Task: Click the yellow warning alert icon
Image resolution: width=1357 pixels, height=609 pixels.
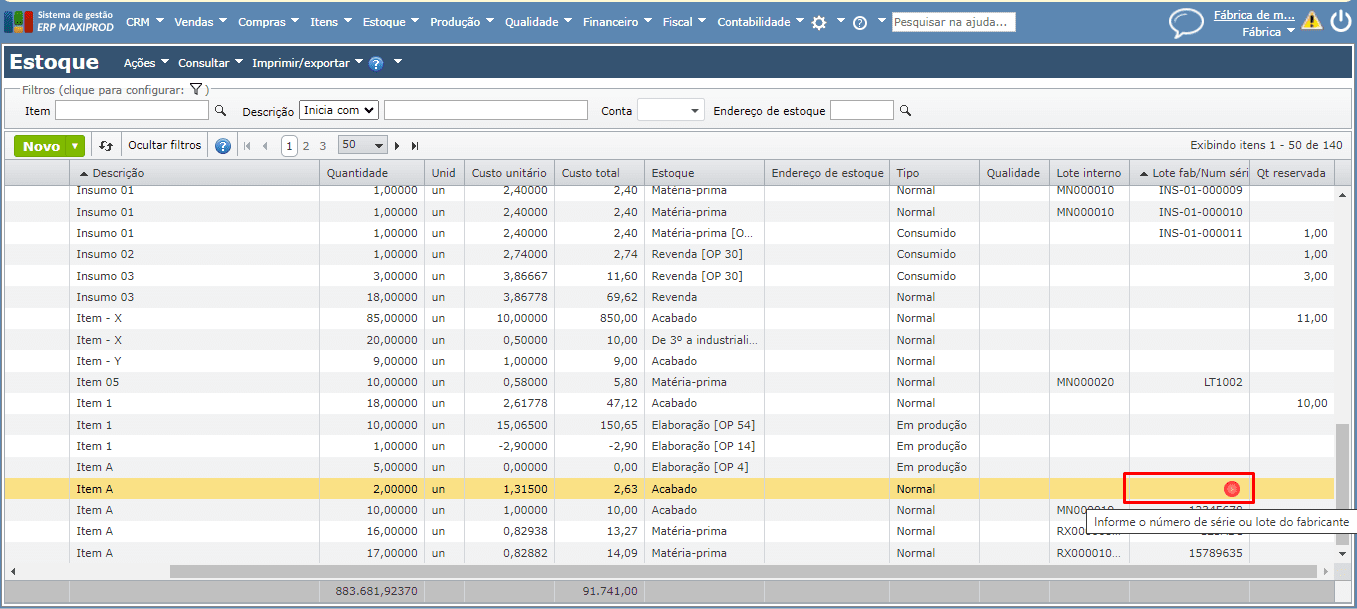Action: tap(1311, 21)
